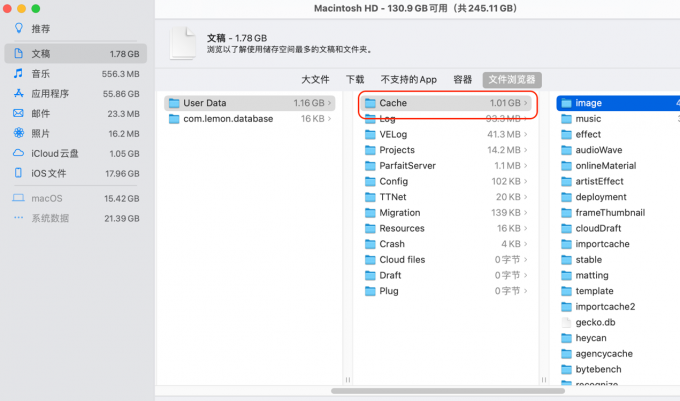Image resolution: width=680 pixels, height=401 pixels.
Task: Select the importcache folder row
Action: tap(618, 244)
